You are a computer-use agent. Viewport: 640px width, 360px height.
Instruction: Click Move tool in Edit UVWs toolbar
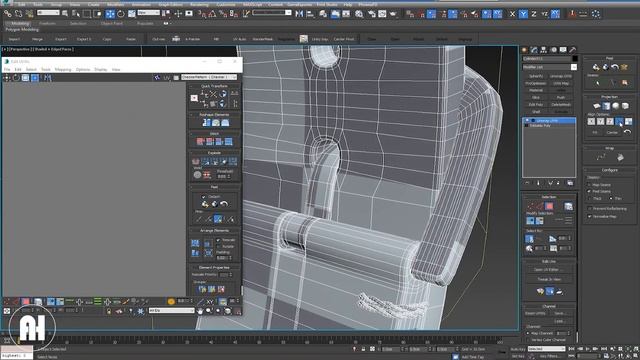coord(7,78)
